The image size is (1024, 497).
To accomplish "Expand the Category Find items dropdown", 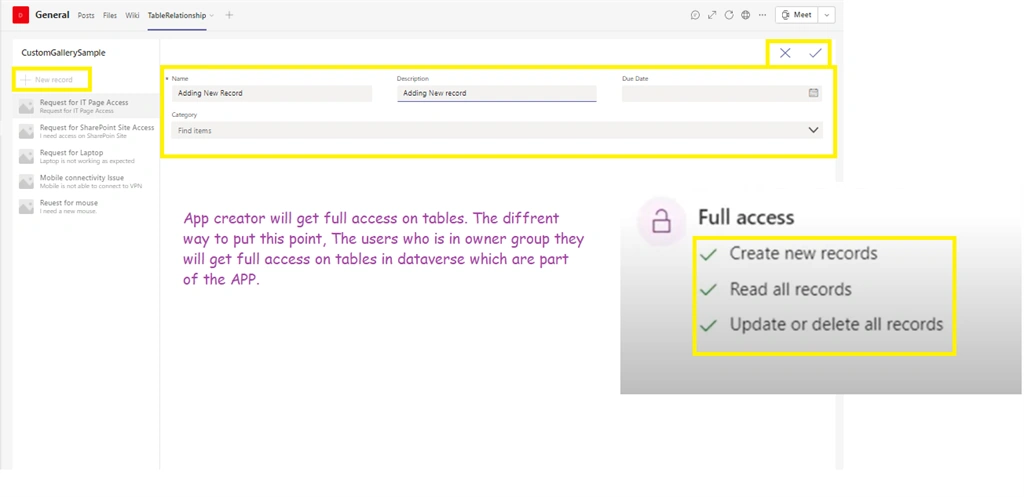I will pos(497,130).
